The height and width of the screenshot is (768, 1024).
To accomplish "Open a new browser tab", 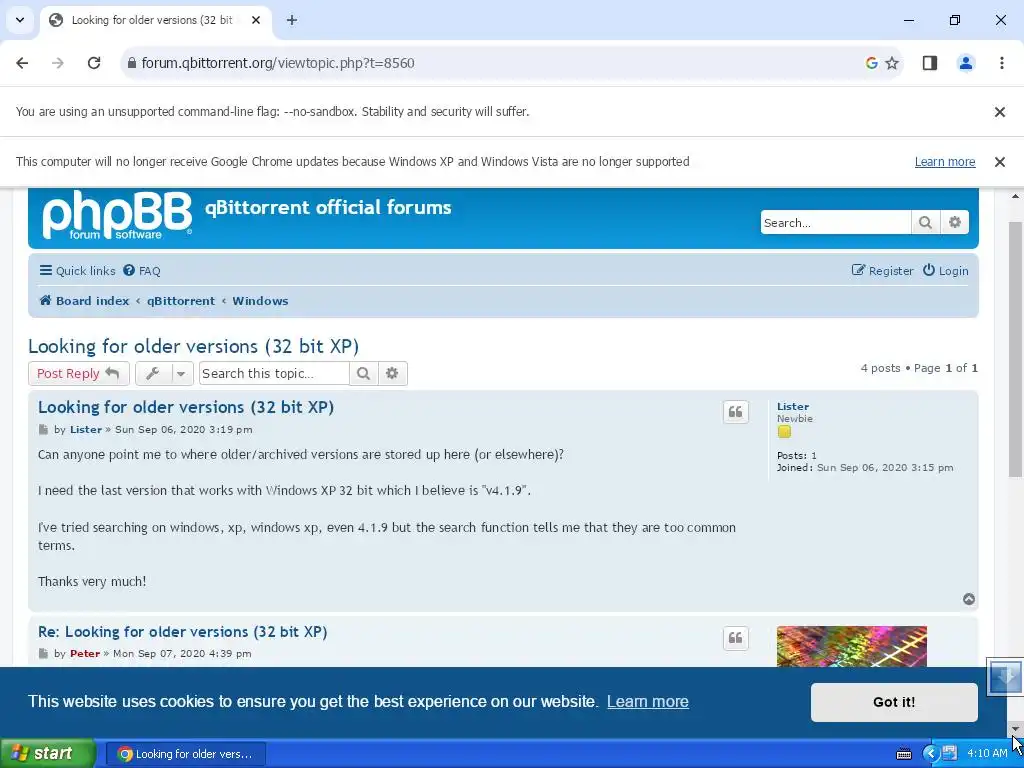I will tap(292, 20).
